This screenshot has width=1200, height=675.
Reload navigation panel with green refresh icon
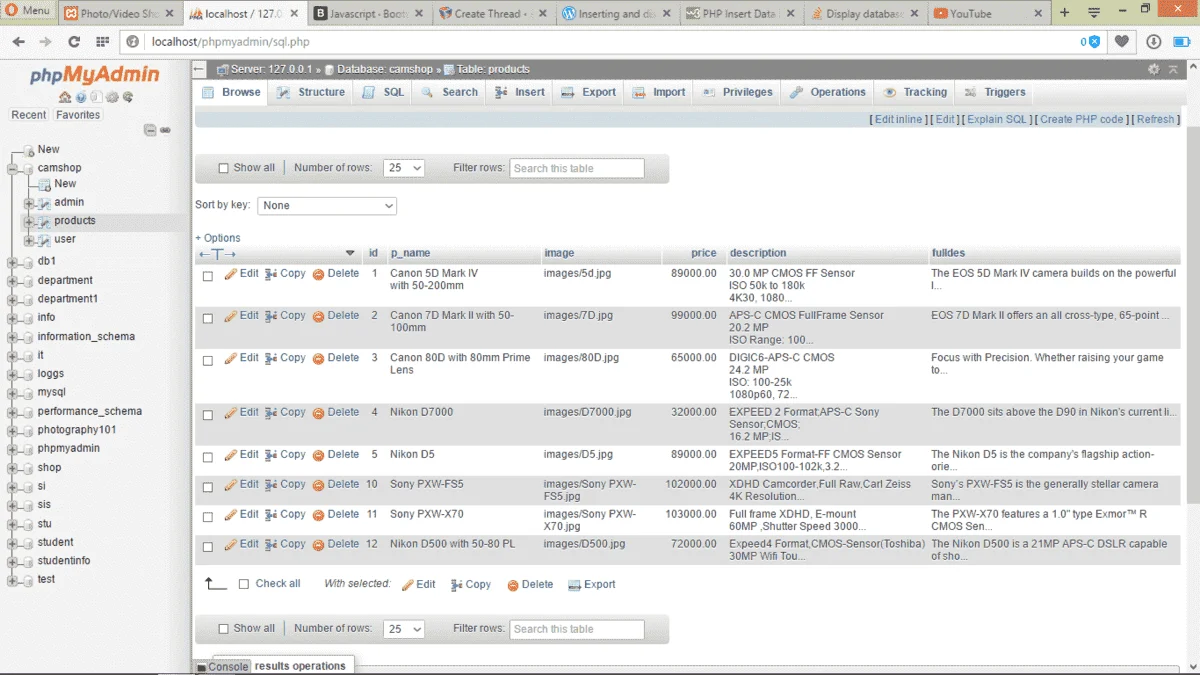[128, 97]
